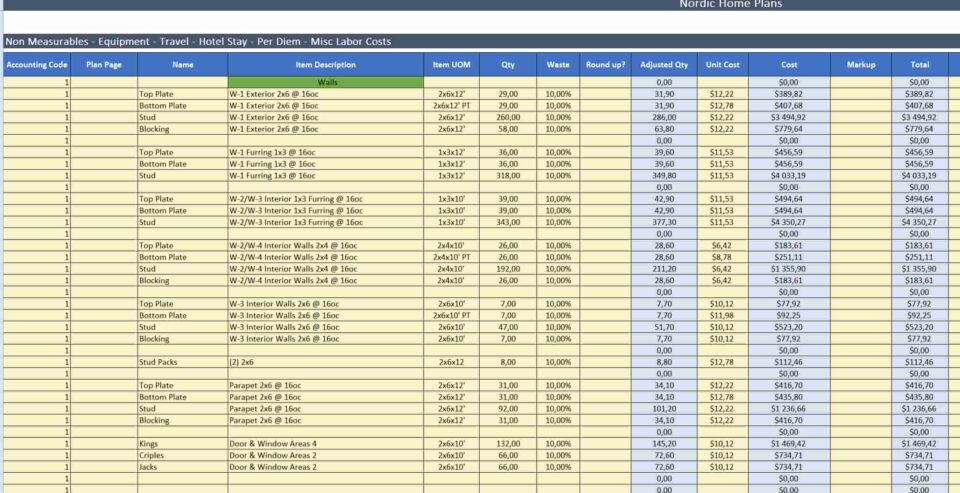Click the Nordic Home Plans title bar
The width and height of the screenshot is (960, 493).
pos(730,5)
